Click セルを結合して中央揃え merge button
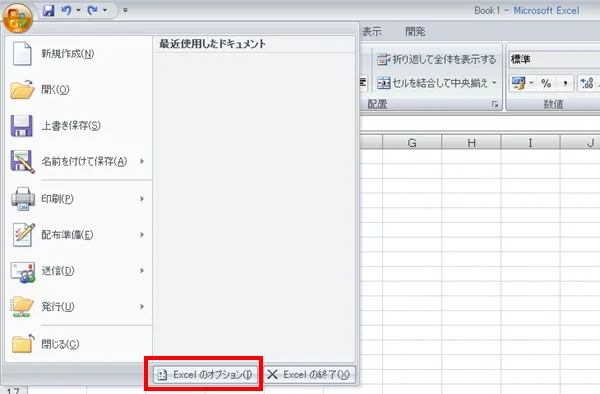The height and width of the screenshot is (394, 600). click(433, 83)
